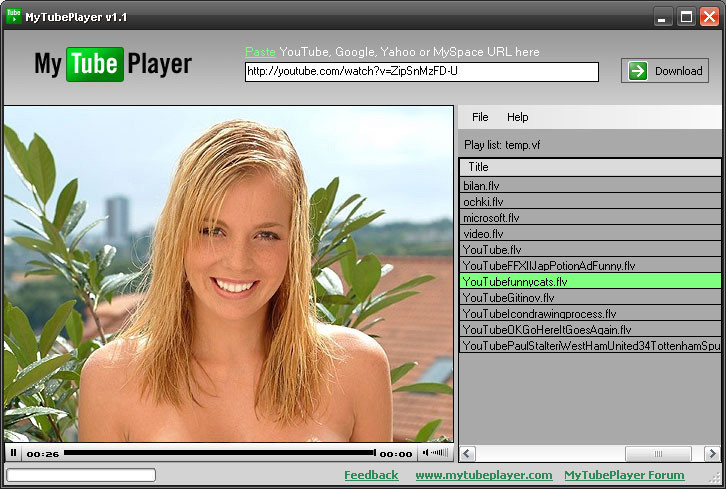Click the video seek progress bar
The image size is (726, 489).
[x=220, y=453]
